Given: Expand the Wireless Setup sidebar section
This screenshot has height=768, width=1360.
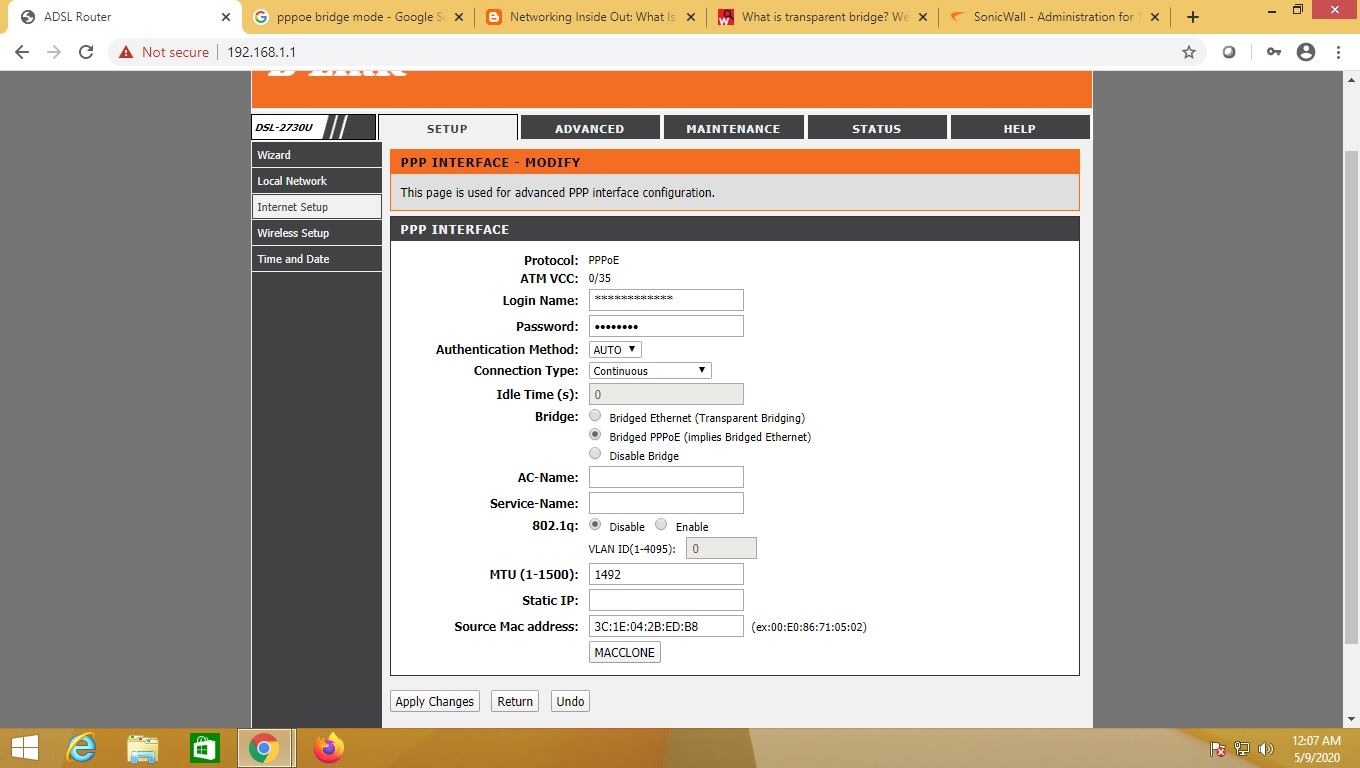Looking at the screenshot, I should click(293, 232).
